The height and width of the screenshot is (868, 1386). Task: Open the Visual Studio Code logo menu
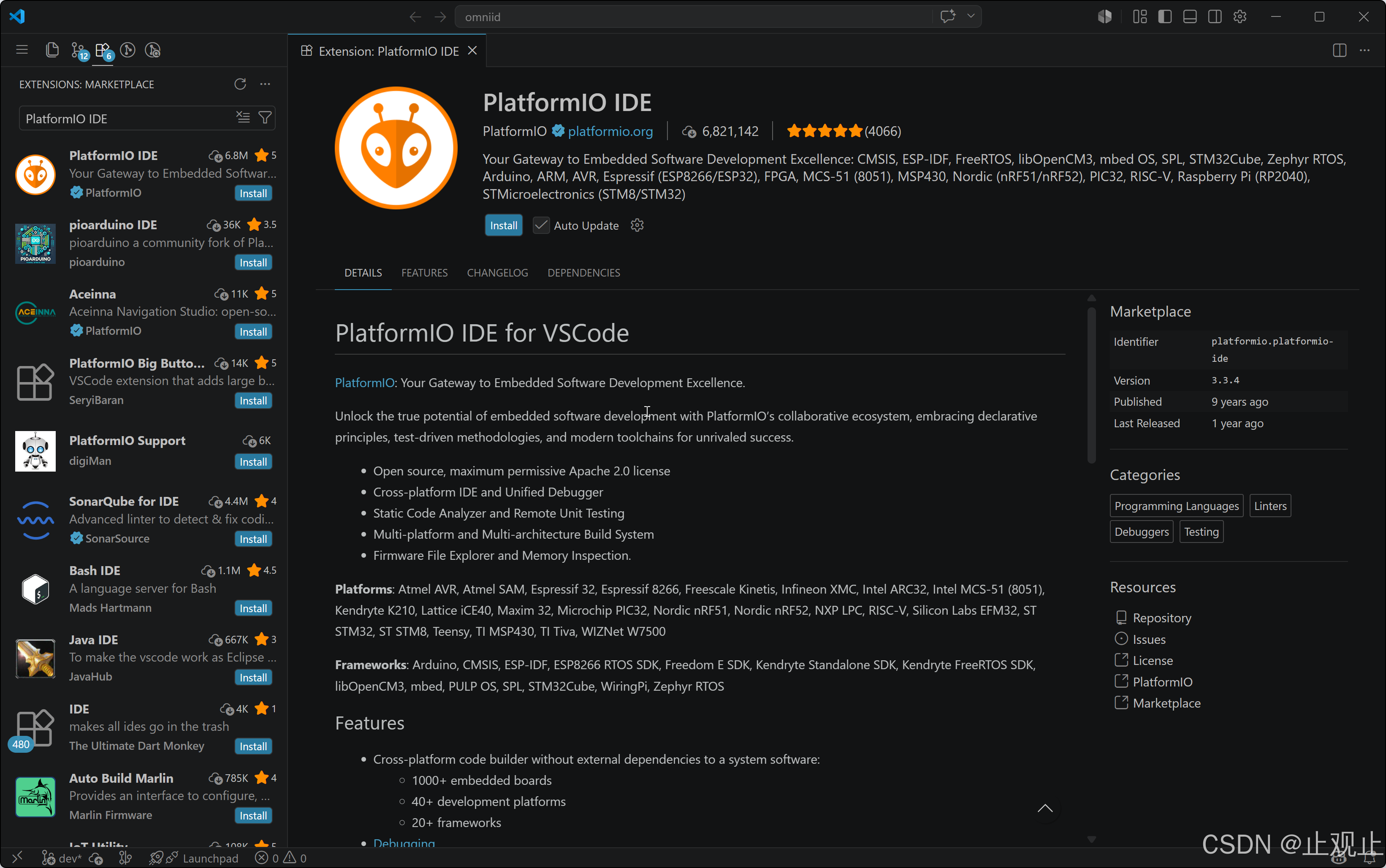pyautogui.click(x=18, y=16)
